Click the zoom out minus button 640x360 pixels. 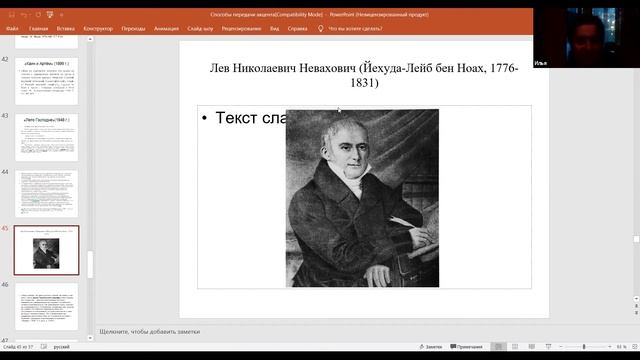click(561, 347)
